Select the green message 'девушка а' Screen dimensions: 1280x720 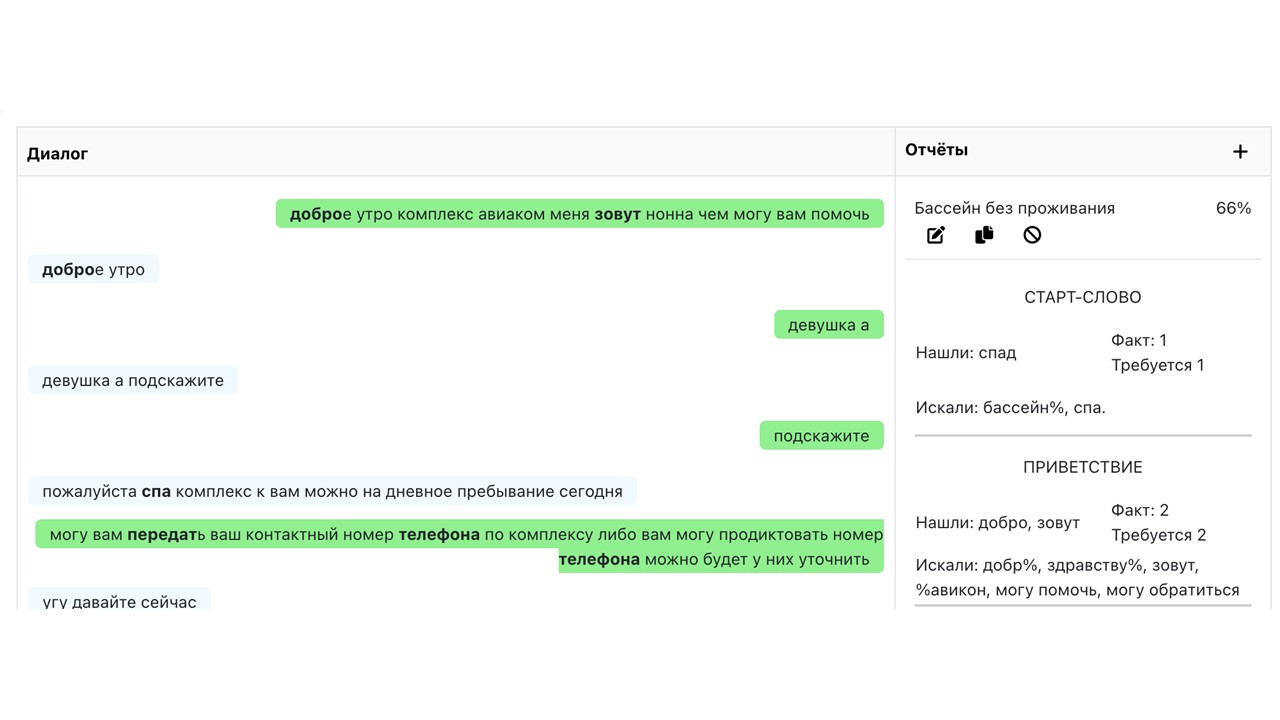[828, 325]
